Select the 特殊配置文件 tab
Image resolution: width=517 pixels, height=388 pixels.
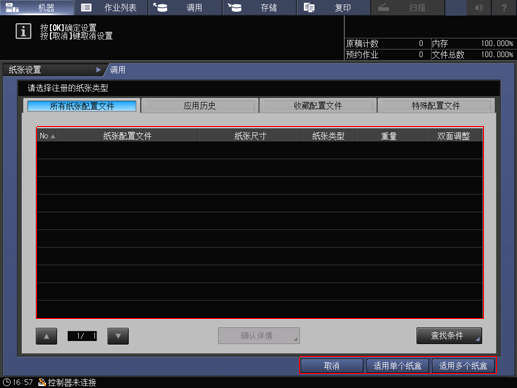tap(436, 106)
